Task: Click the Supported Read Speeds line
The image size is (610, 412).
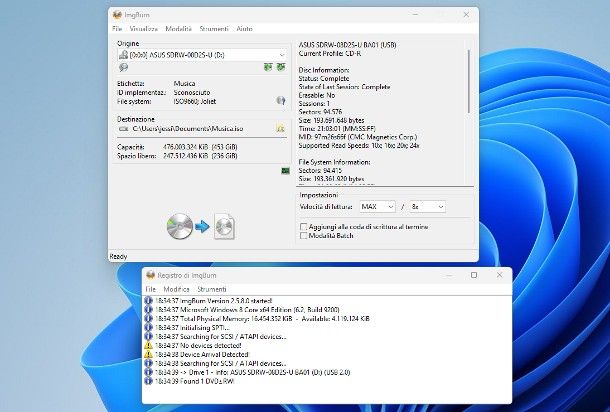Action: 359,146
